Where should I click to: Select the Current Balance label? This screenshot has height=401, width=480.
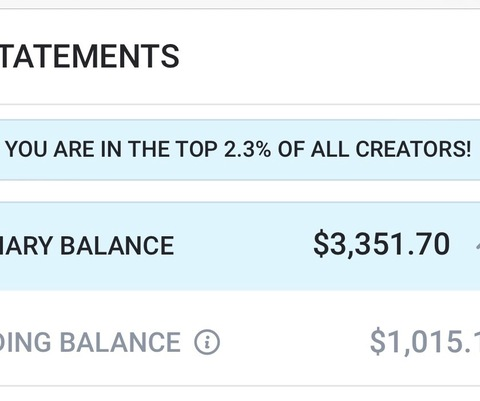(x=87, y=246)
